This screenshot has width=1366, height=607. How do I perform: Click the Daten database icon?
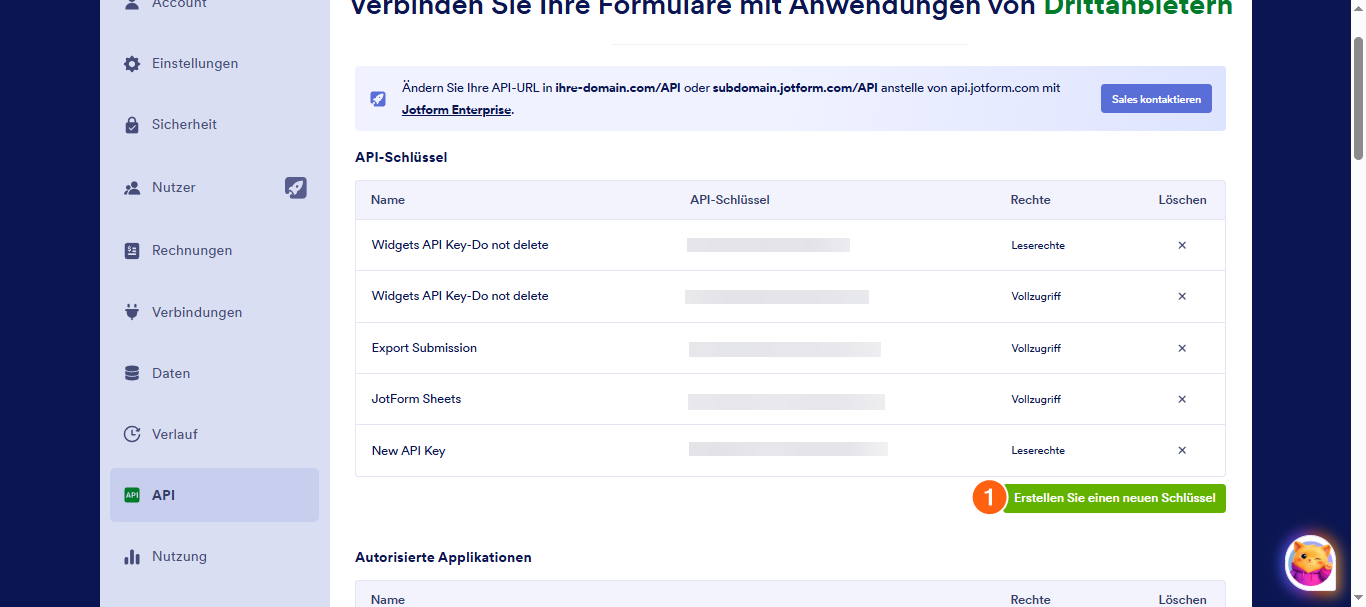132,373
